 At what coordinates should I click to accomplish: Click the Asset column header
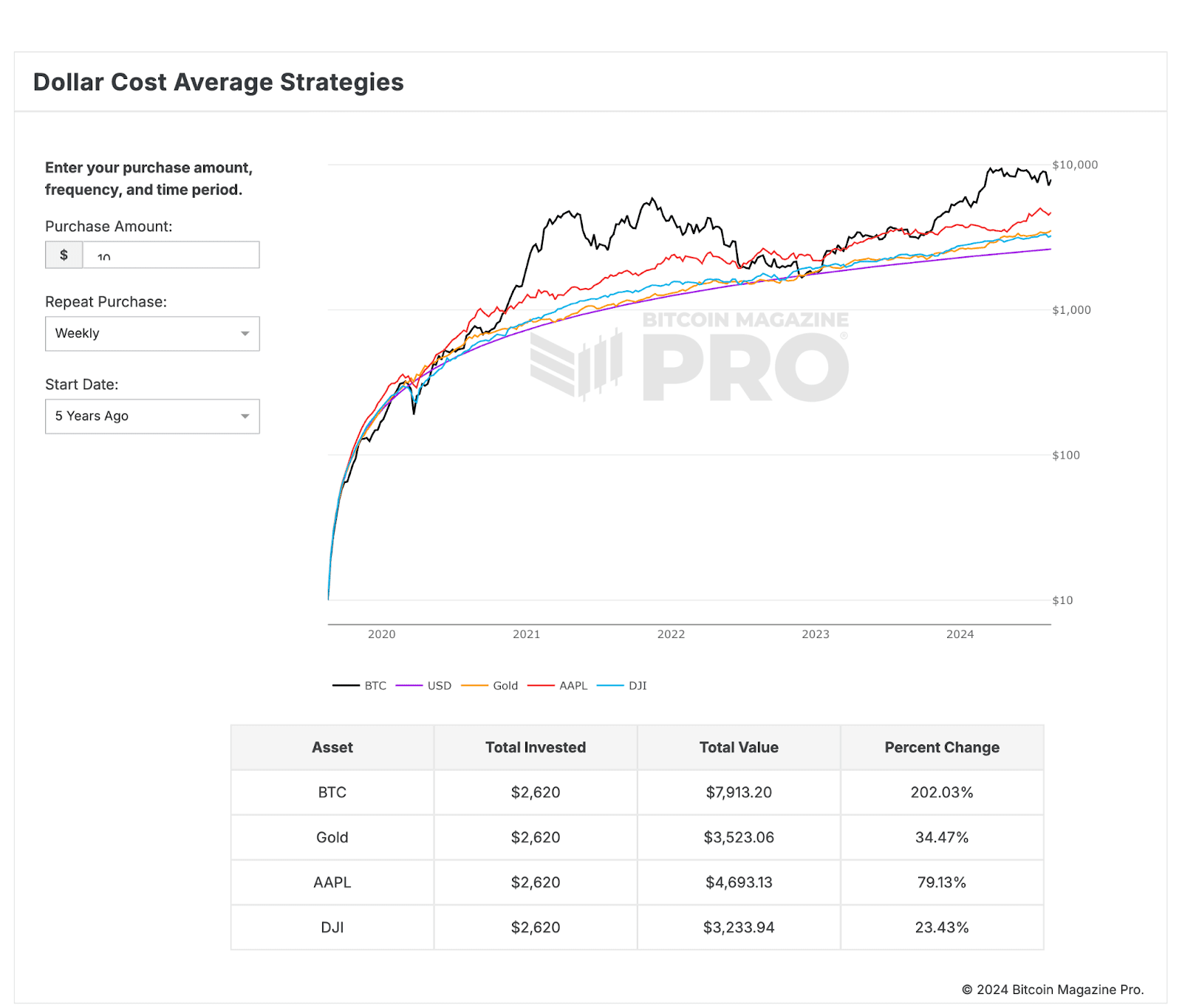click(332, 747)
